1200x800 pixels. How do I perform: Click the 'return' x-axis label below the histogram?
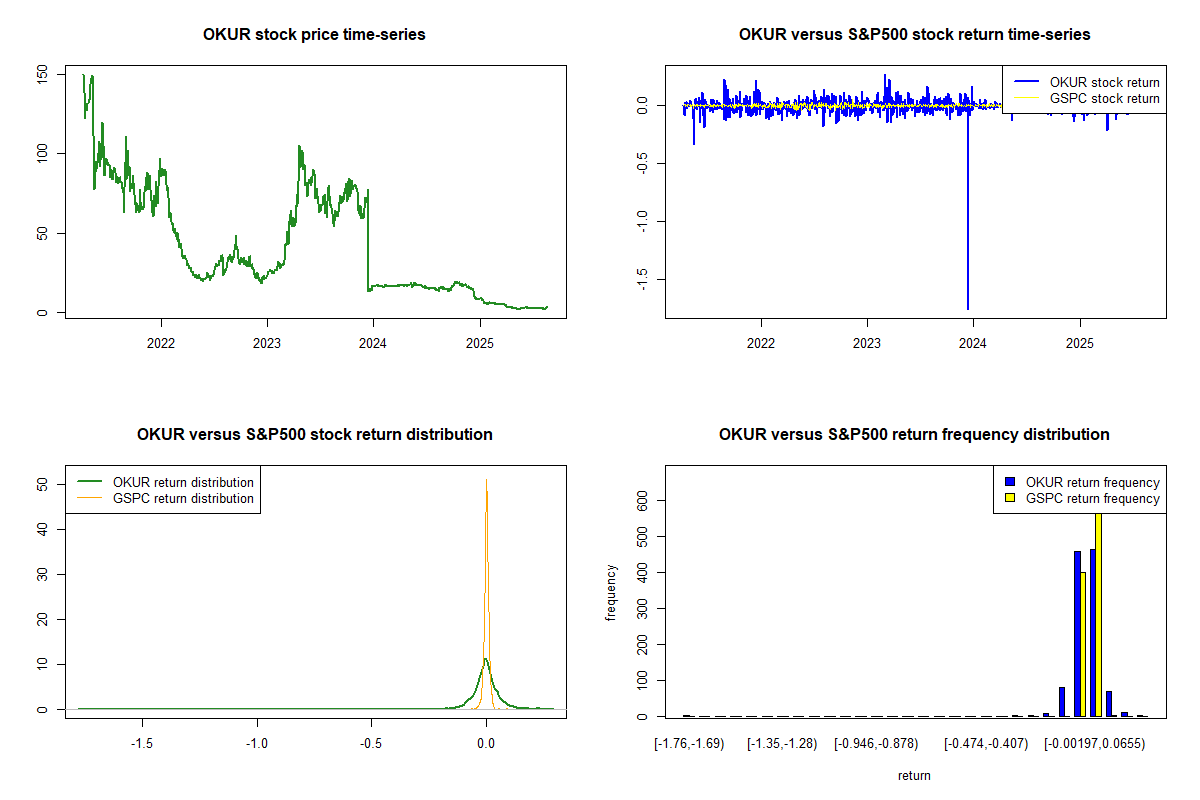tap(914, 775)
